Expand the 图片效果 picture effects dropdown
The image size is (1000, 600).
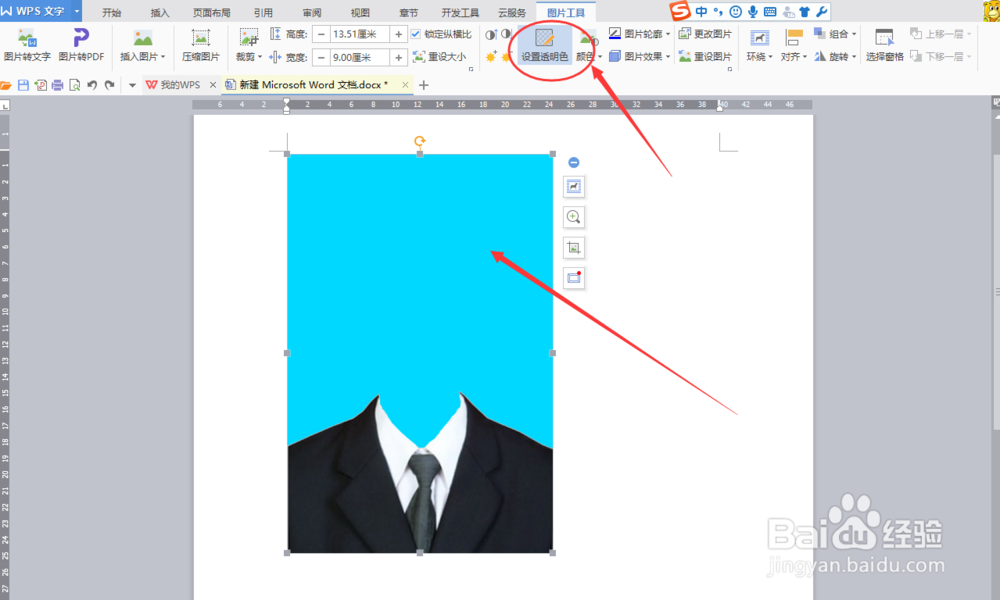[668, 57]
